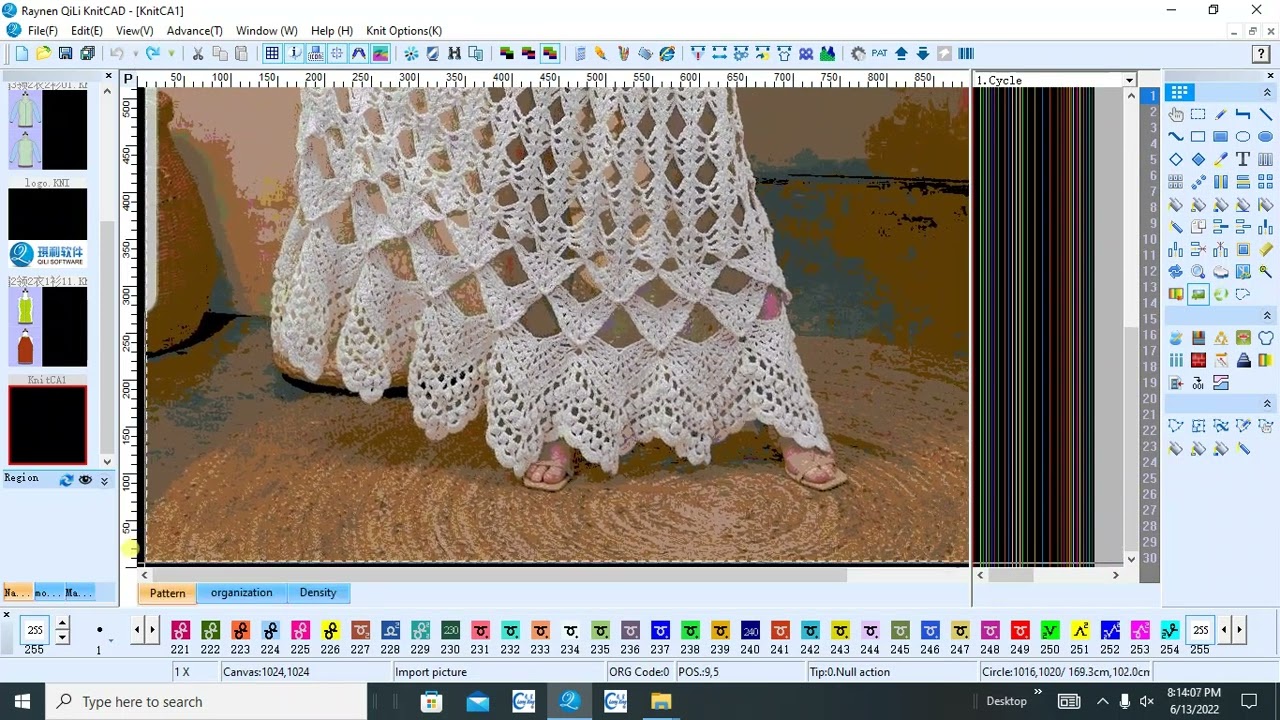Select color swatch 240
The height and width of the screenshot is (720, 1280).
pyautogui.click(x=750, y=630)
